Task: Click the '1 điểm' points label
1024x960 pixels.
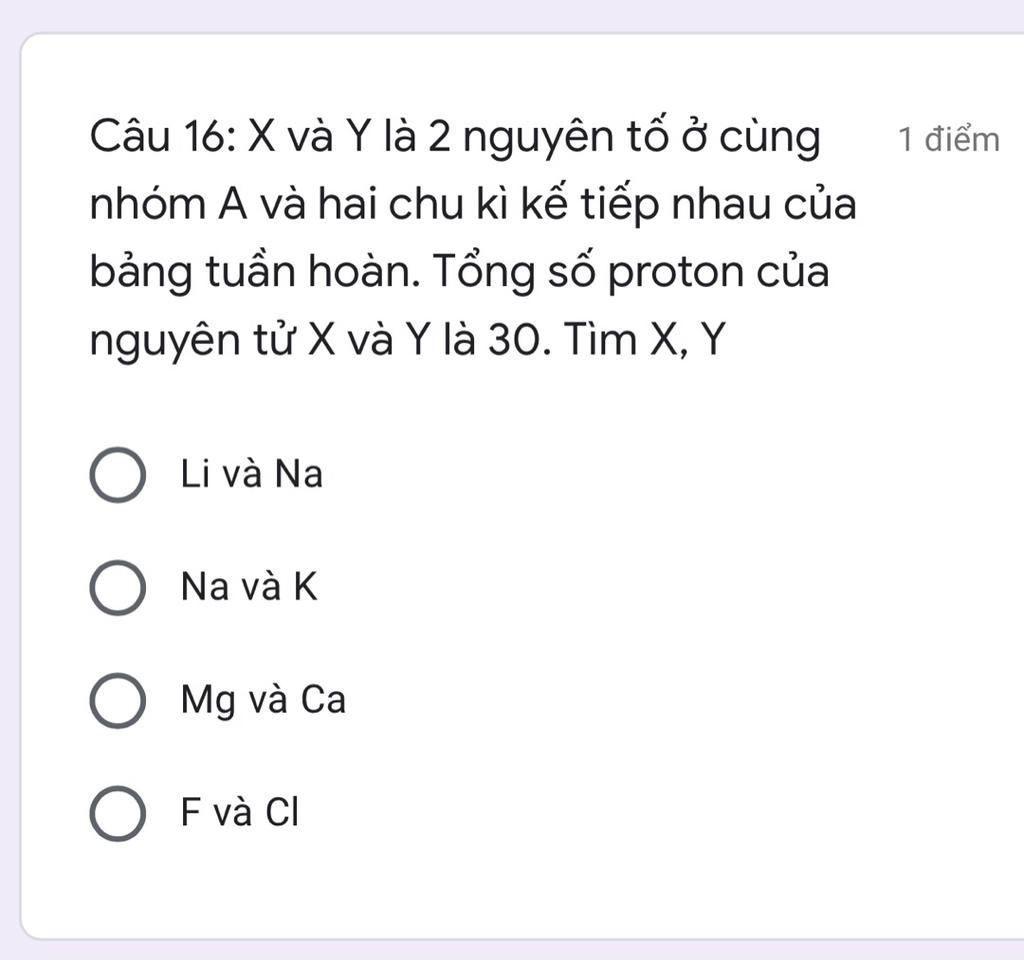Action: click(x=949, y=139)
